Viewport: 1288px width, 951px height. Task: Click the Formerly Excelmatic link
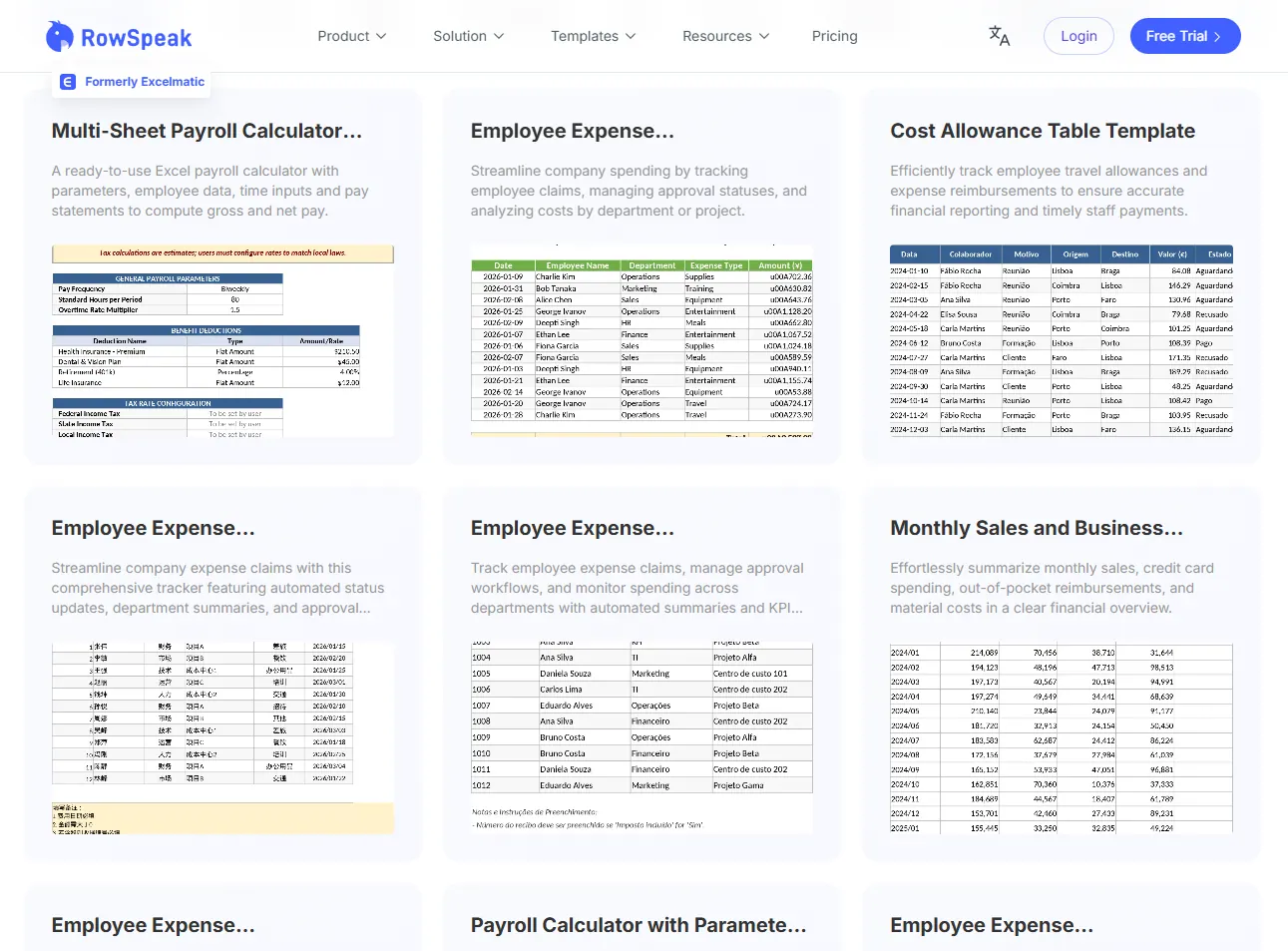click(x=145, y=82)
